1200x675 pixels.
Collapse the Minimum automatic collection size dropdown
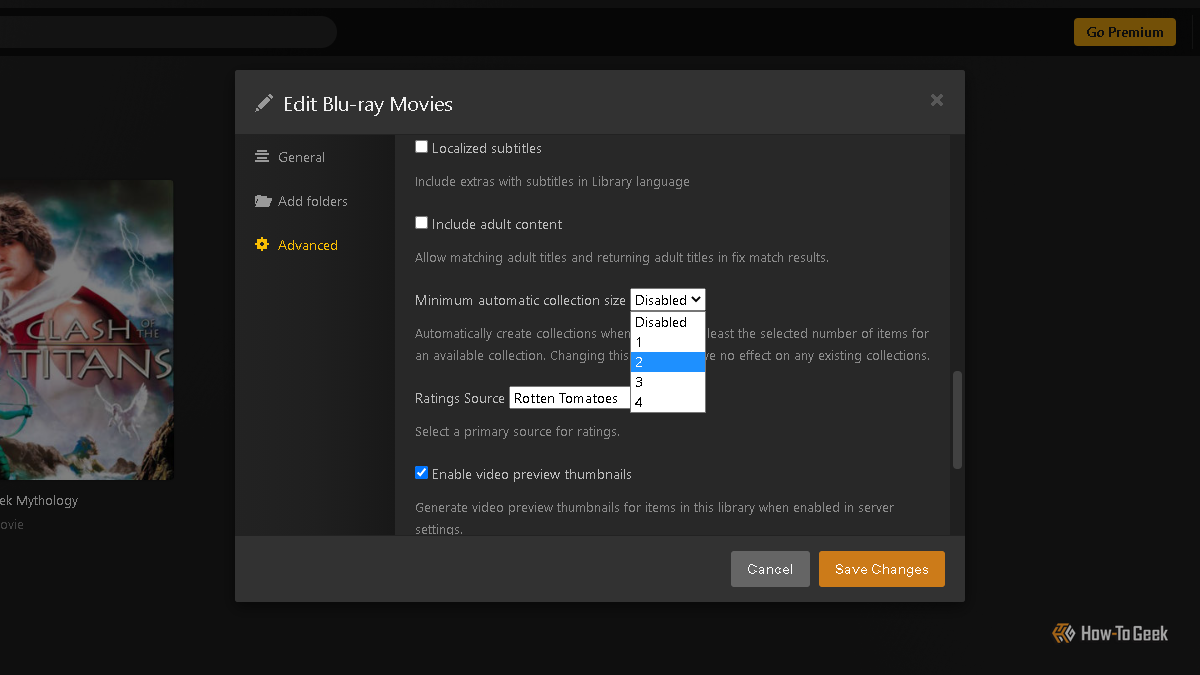click(667, 300)
